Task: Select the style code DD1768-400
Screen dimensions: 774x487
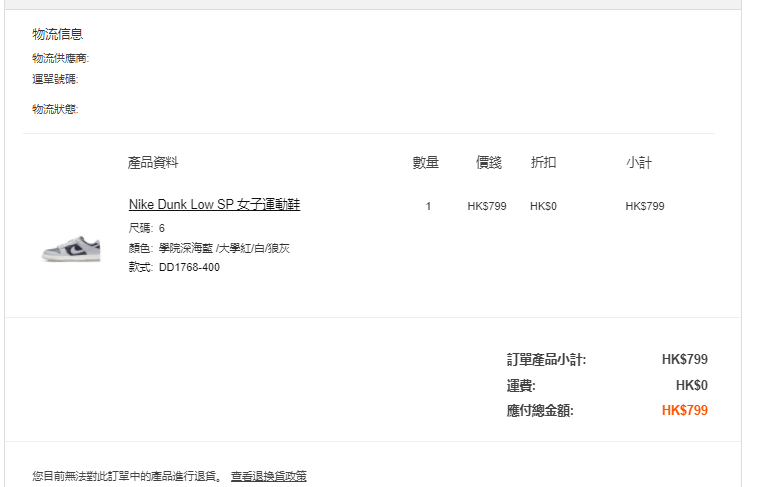Action: coord(190,267)
